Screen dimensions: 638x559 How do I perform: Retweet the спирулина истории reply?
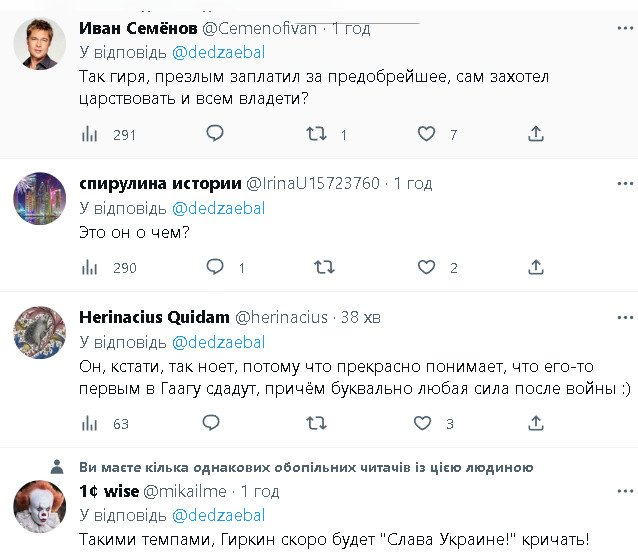coord(322,267)
